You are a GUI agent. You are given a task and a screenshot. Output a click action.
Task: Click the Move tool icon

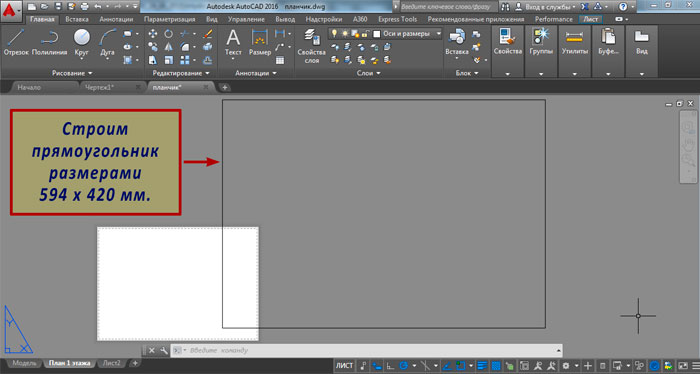pyautogui.click(x=153, y=34)
